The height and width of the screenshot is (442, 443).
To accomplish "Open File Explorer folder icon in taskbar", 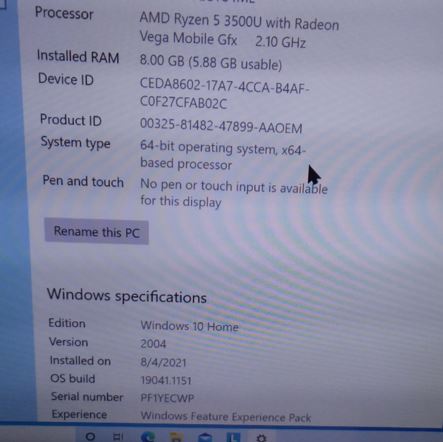I will point(176,437).
